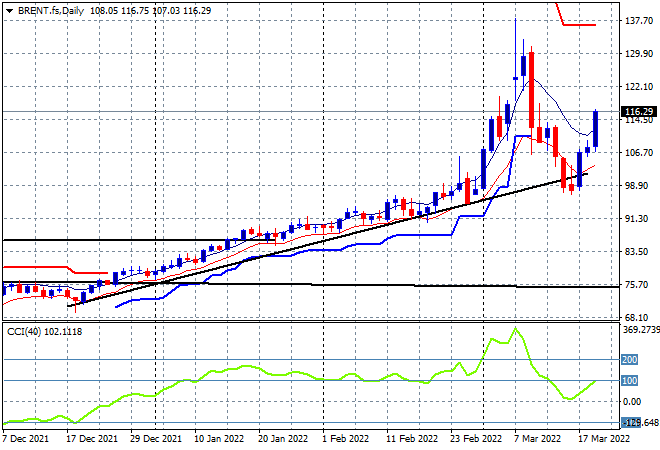
Task: Select the -129.648 CCI minimum value label
Action: click(638, 423)
